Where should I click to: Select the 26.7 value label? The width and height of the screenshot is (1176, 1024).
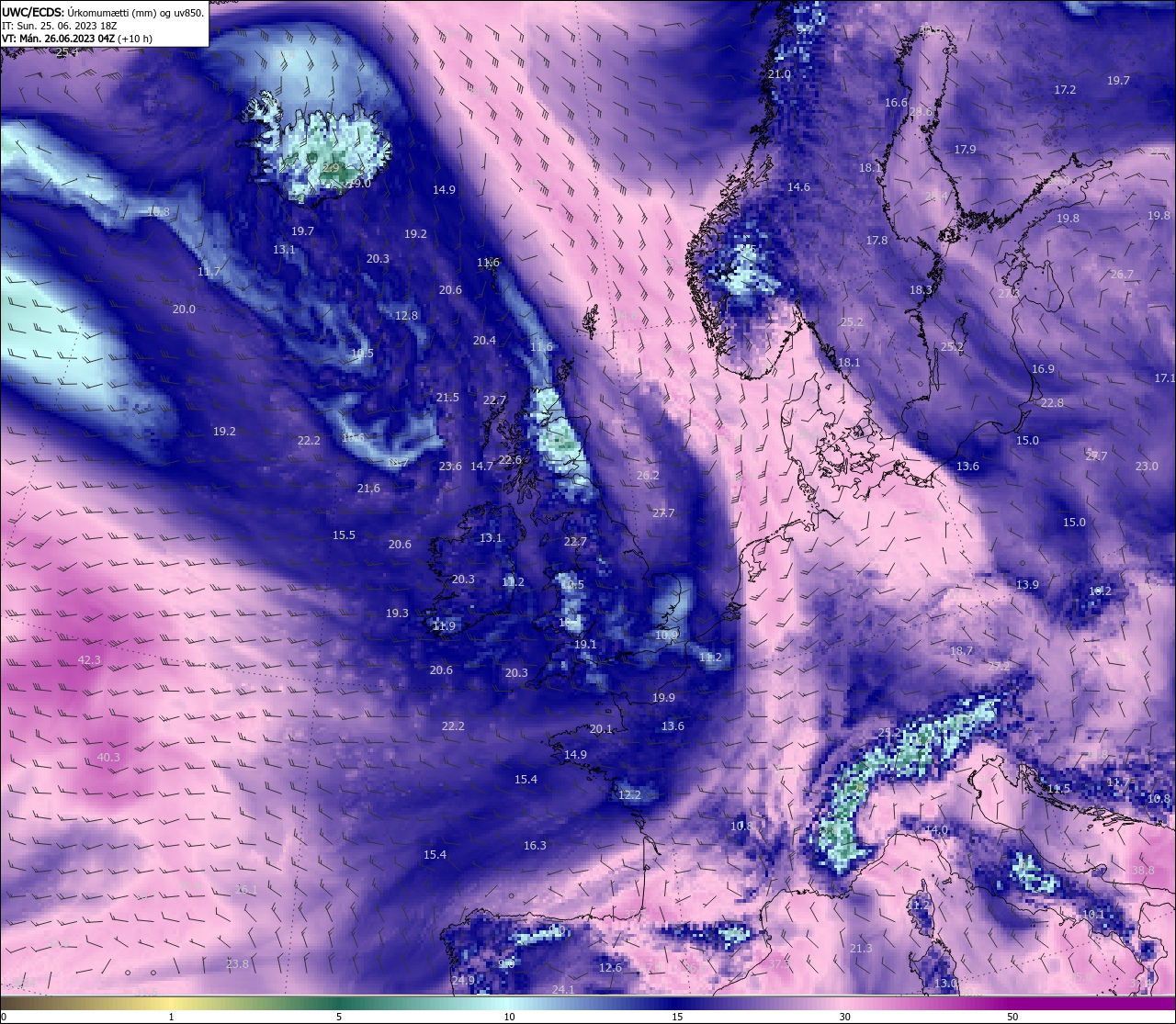pyautogui.click(x=1122, y=274)
